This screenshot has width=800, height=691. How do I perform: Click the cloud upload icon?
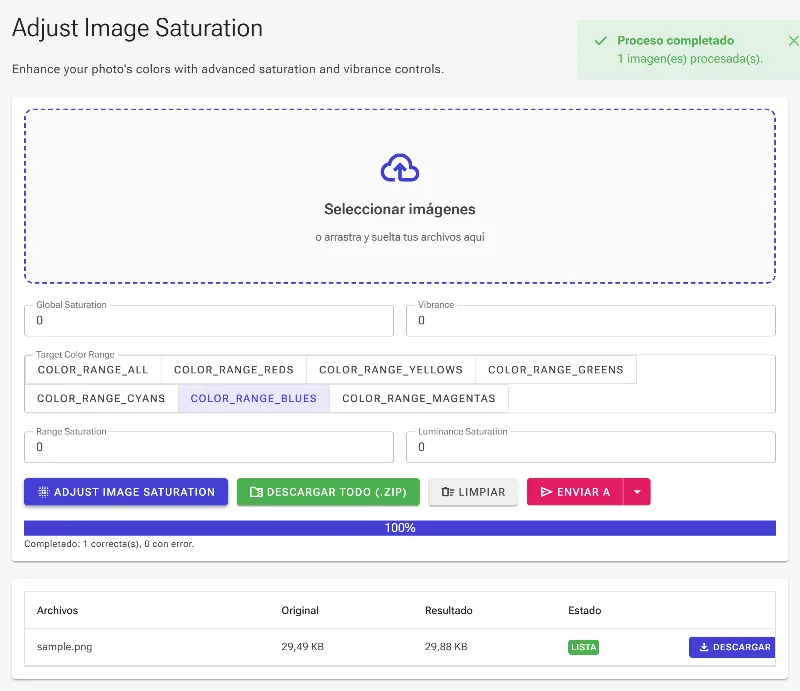(399, 168)
